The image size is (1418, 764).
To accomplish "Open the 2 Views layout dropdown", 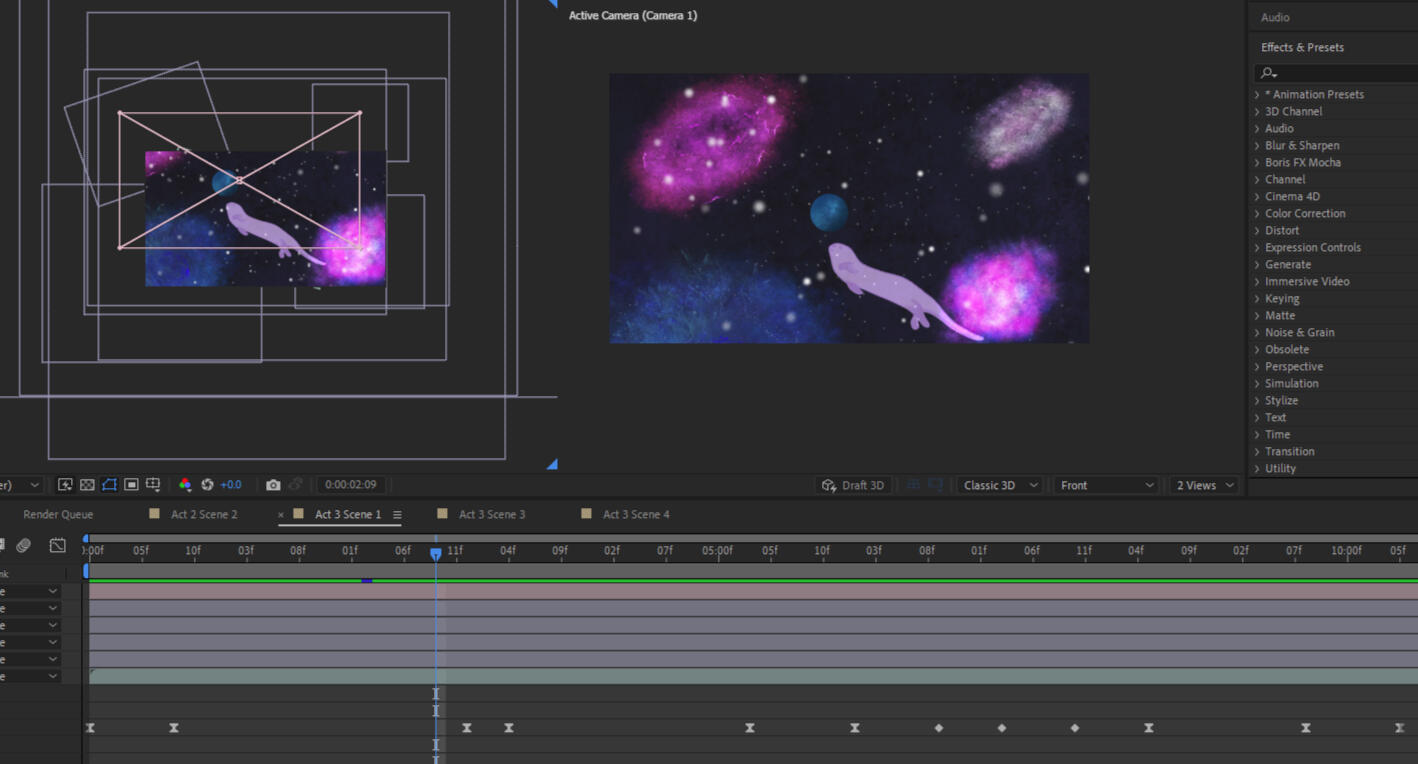I will click(x=1204, y=485).
